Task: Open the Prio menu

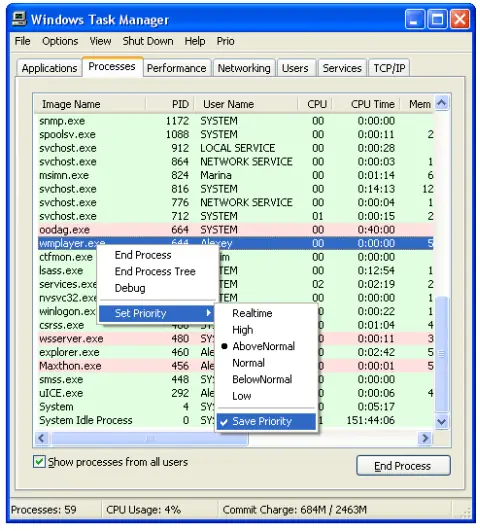Action: tap(225, 41)
